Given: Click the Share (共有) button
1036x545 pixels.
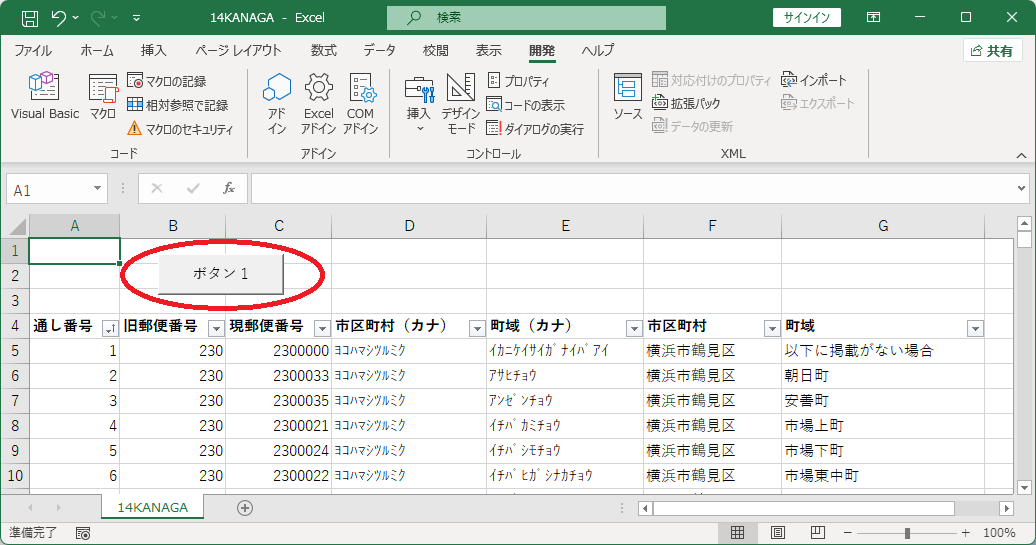Looking at the screenshot, I should [x=992, y=51].
